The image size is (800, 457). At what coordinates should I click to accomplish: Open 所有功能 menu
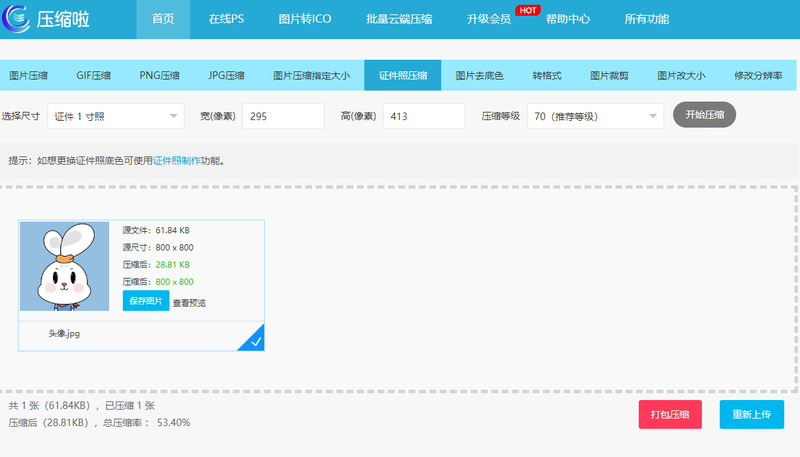point(646,19)
